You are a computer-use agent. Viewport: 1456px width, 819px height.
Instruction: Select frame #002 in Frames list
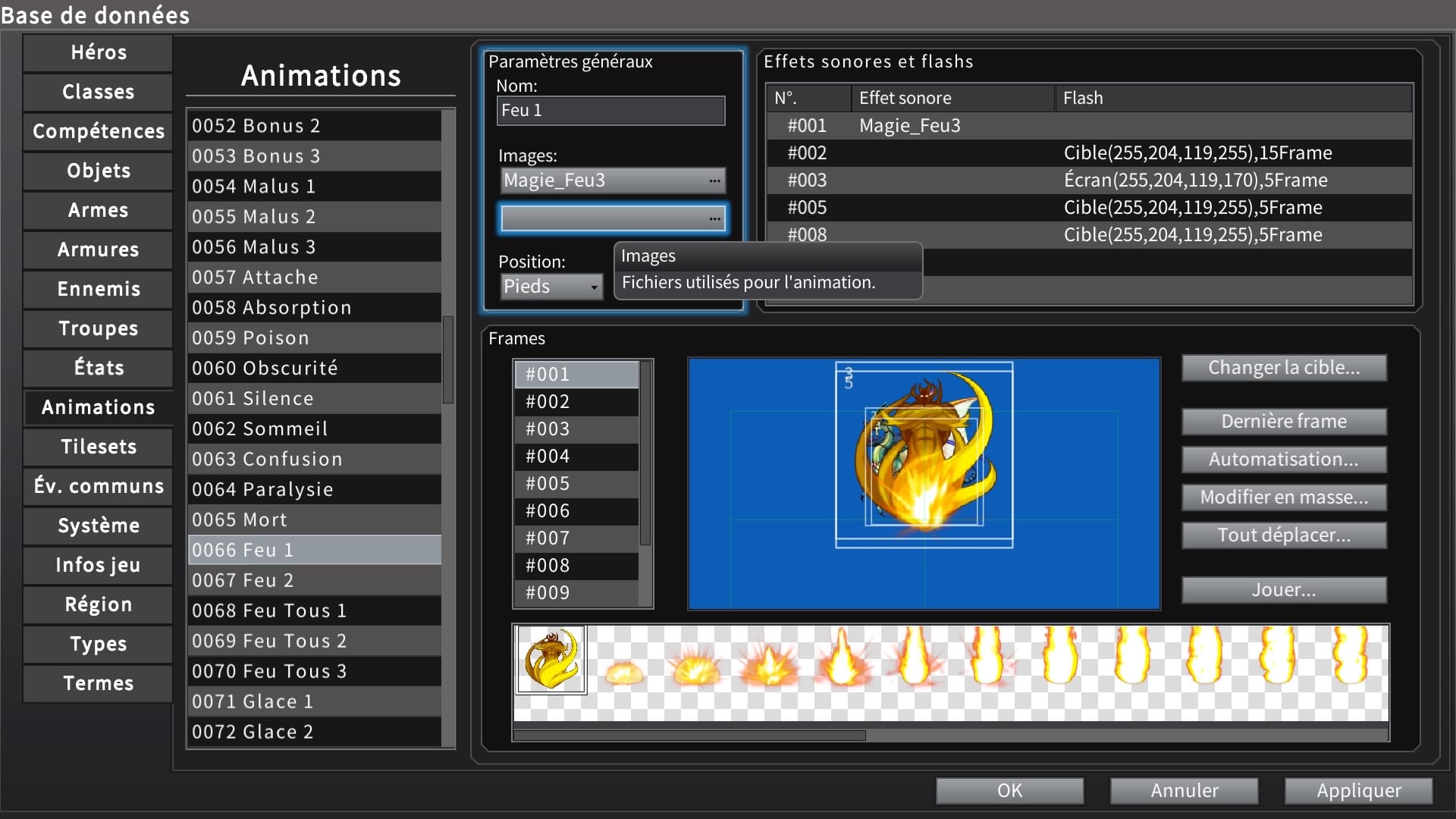tap(576, 402)
